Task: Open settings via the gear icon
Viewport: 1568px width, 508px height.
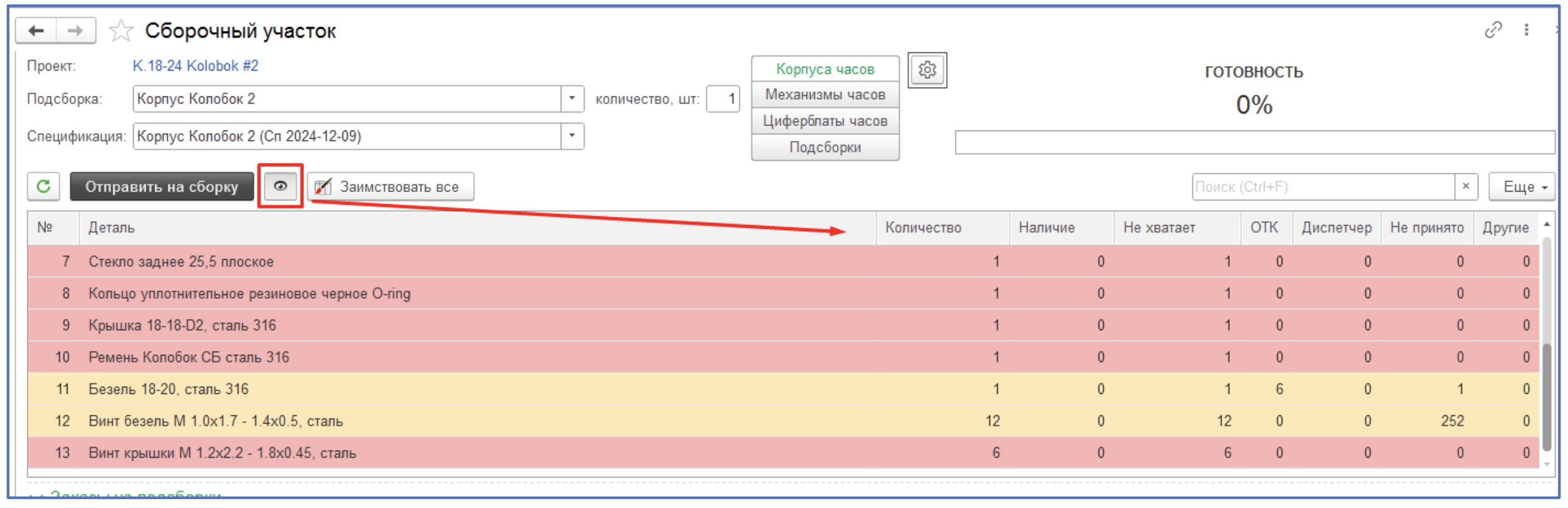Action: tap(927, 70)
